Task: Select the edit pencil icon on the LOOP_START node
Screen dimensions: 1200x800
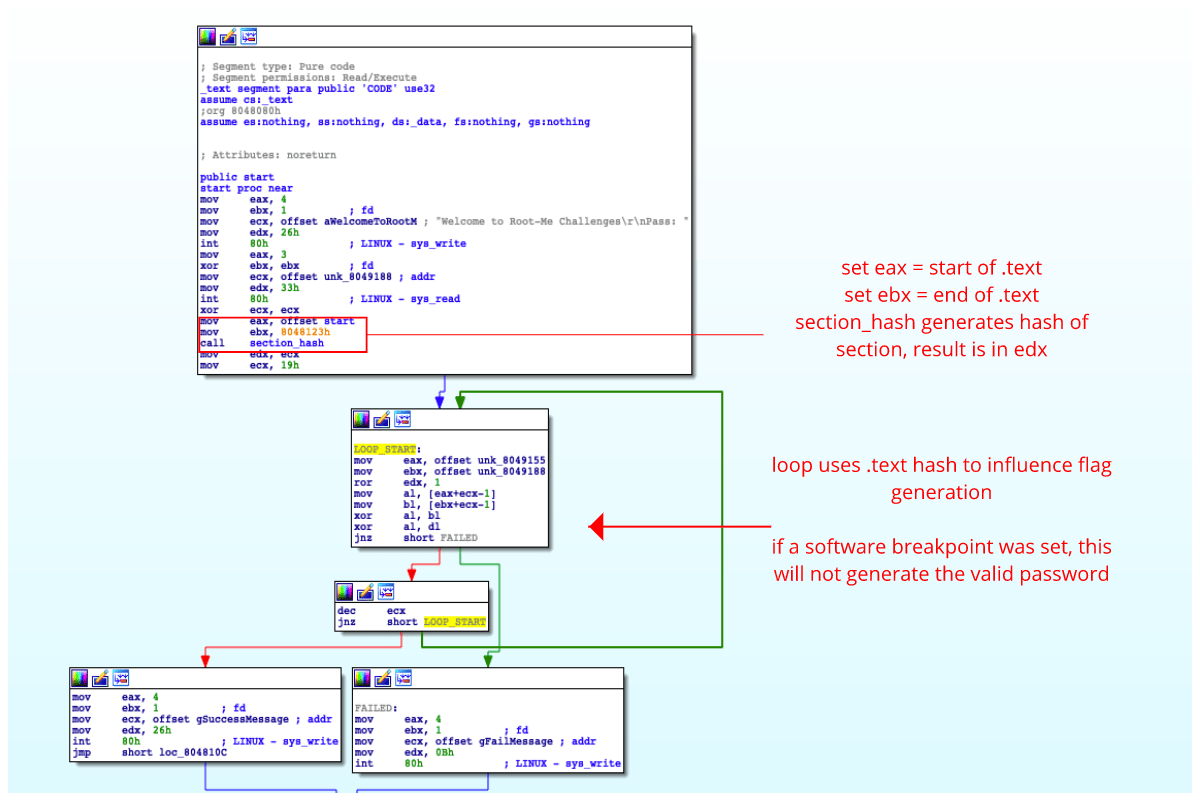Action: [380, 419]
